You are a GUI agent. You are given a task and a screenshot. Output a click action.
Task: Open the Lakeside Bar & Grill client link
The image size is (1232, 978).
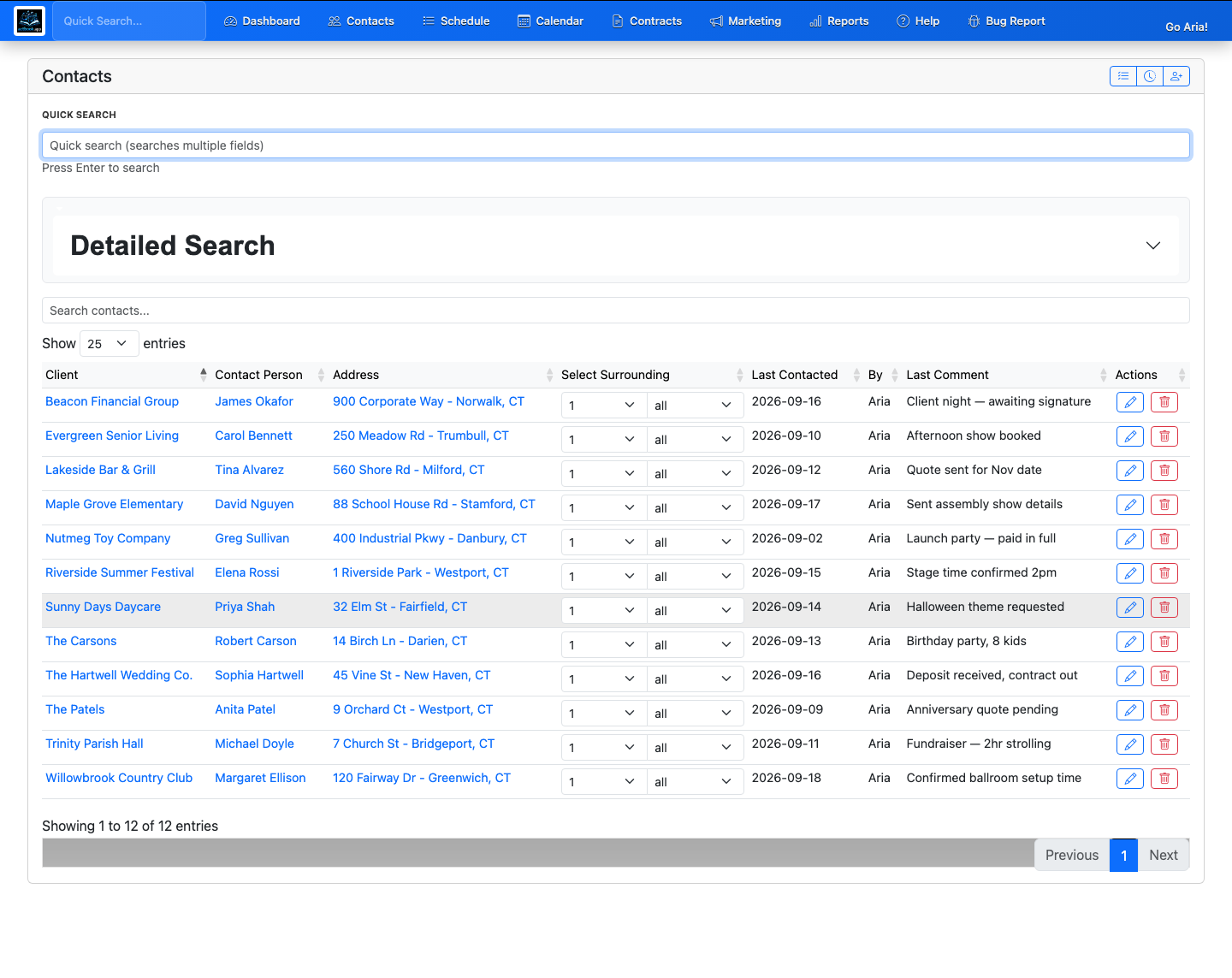pos(100,470)
